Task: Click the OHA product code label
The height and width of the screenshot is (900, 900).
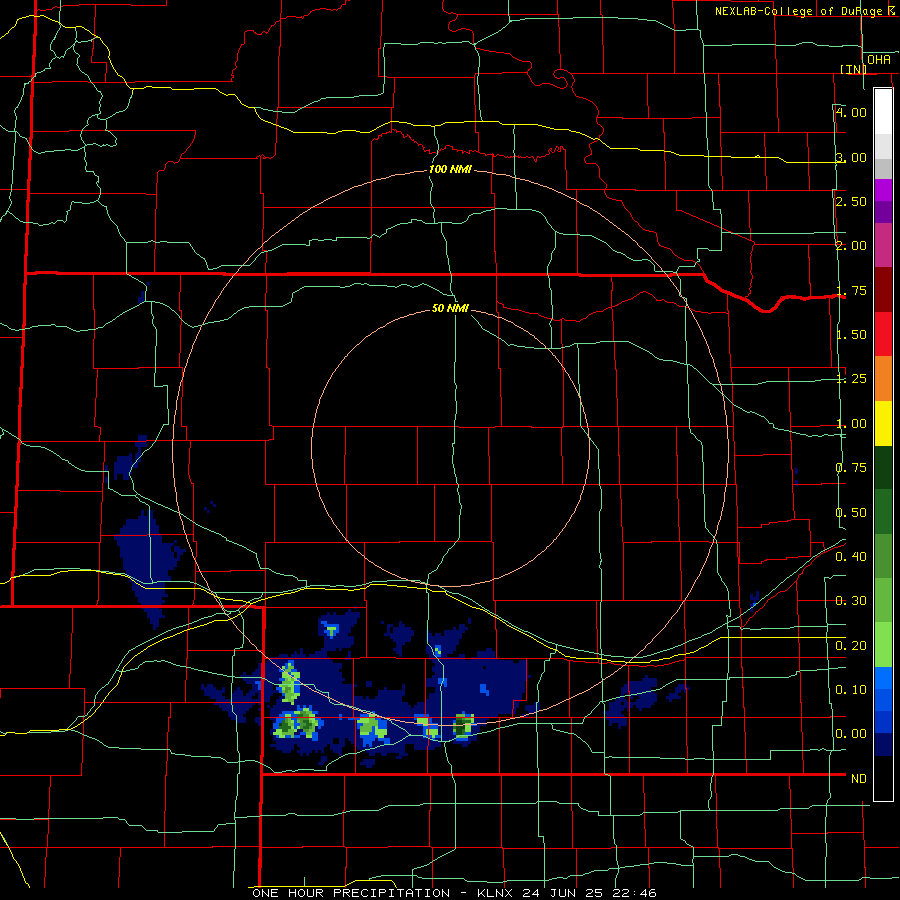Action: pos(879,60)
